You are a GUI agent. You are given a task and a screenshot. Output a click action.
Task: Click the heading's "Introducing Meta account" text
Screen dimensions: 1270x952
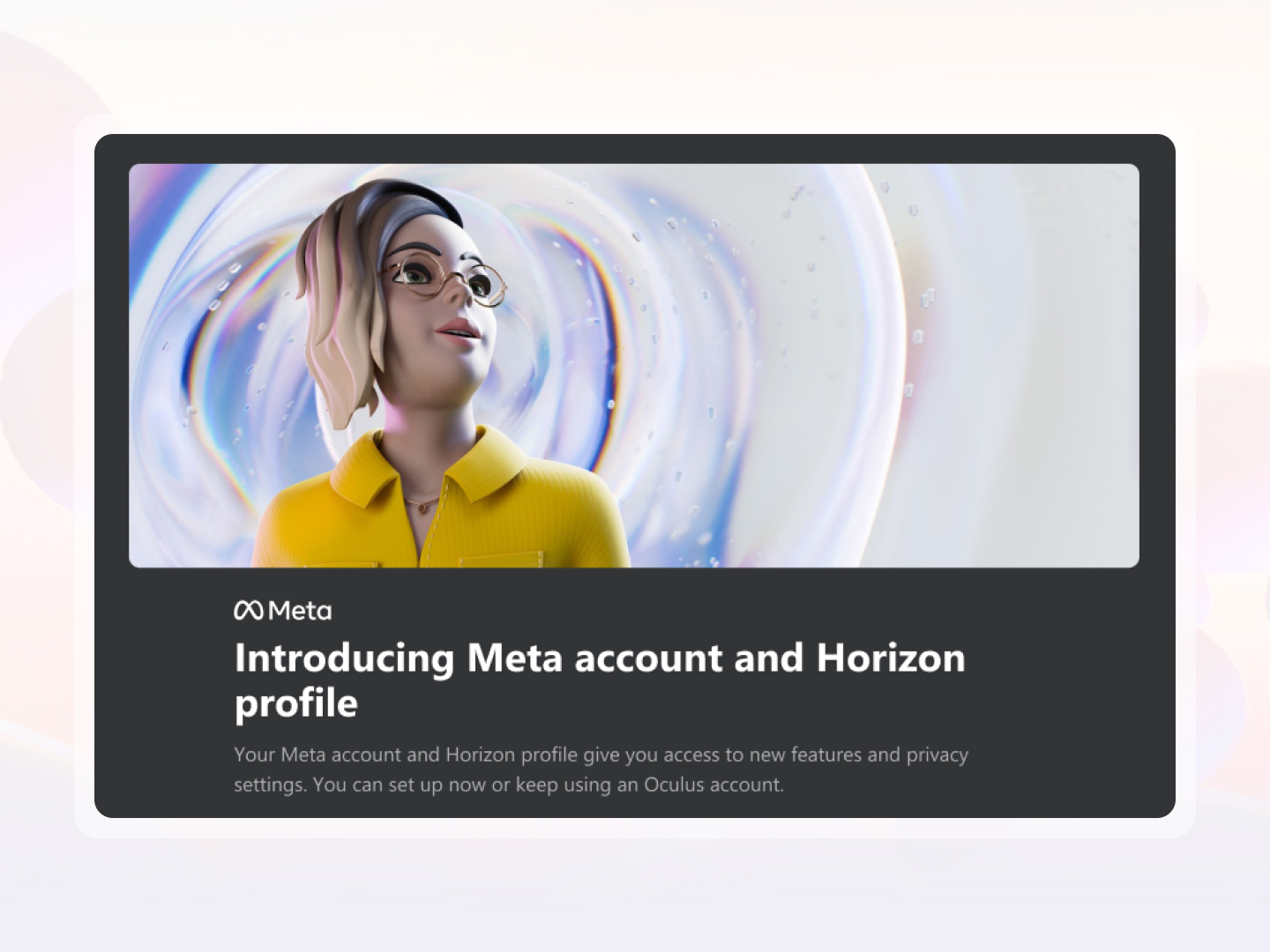coord(479,658)
